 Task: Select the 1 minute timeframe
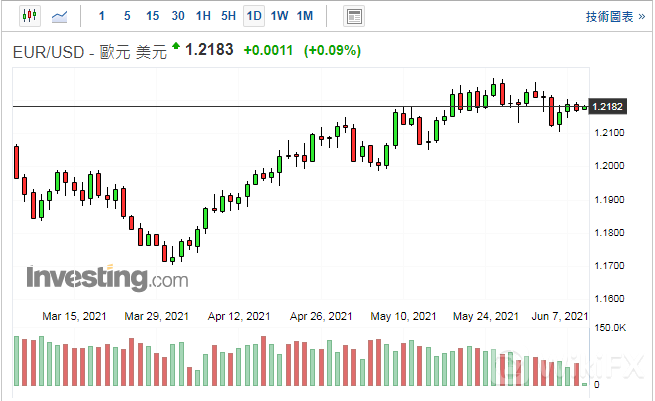(101, 16)
